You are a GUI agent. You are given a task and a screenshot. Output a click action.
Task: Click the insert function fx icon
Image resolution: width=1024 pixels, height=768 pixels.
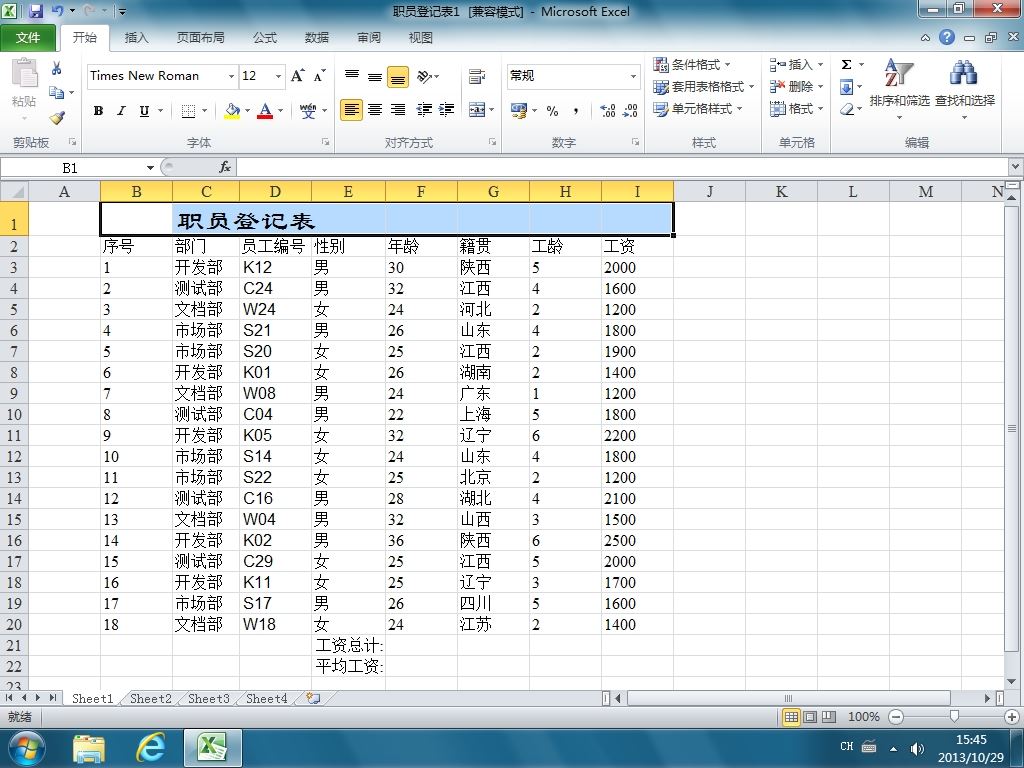click(225, 167)
